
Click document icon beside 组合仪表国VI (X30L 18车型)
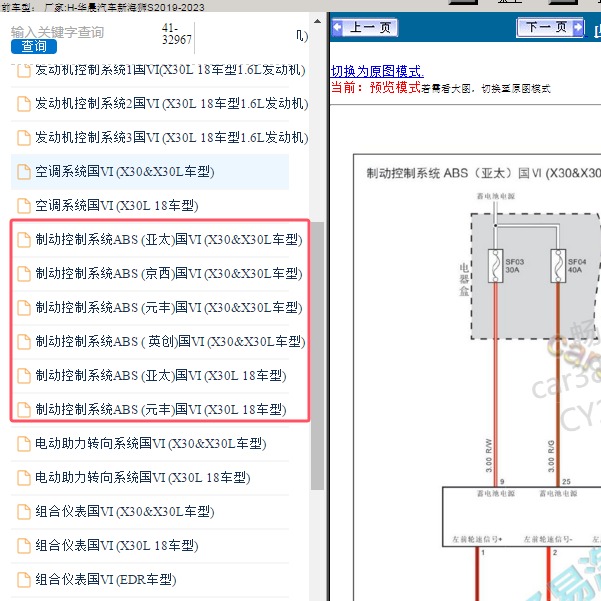point(24,546)
